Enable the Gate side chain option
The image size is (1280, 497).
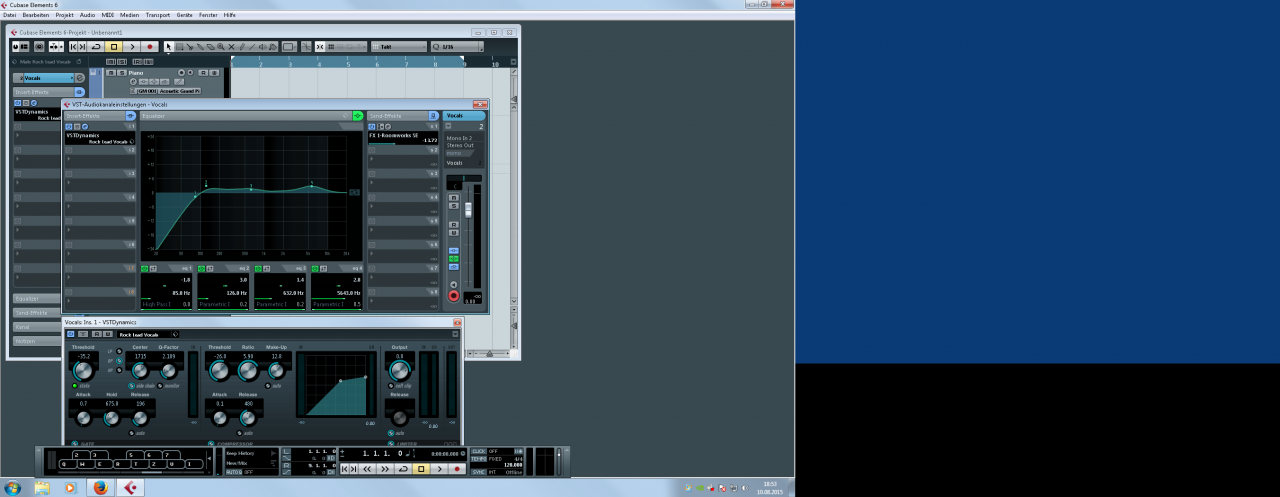tap(131, 386)
